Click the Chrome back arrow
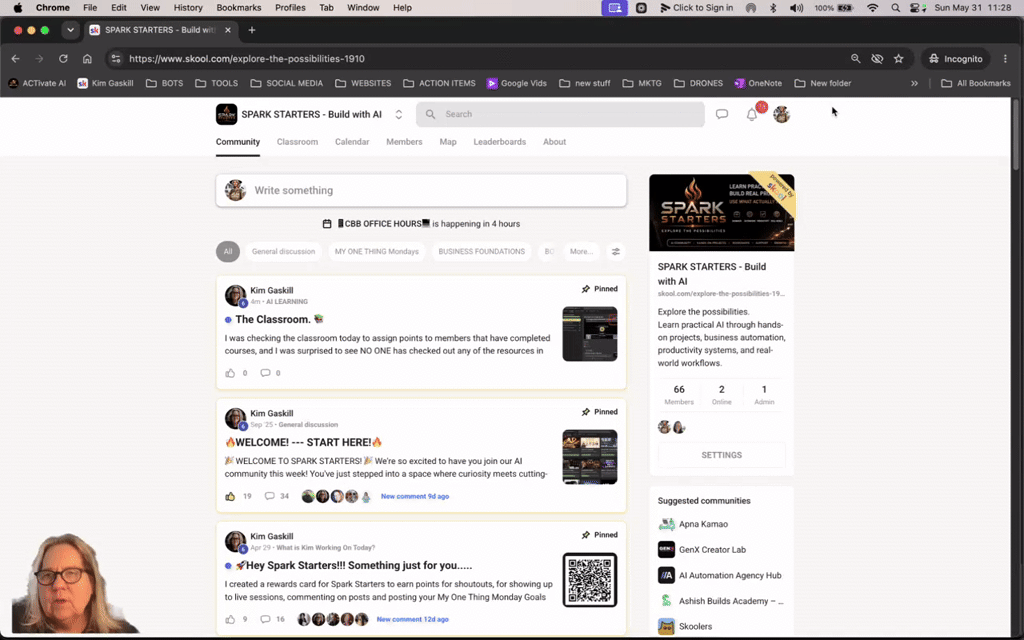 pyautogui.click(x=16, y=59)
